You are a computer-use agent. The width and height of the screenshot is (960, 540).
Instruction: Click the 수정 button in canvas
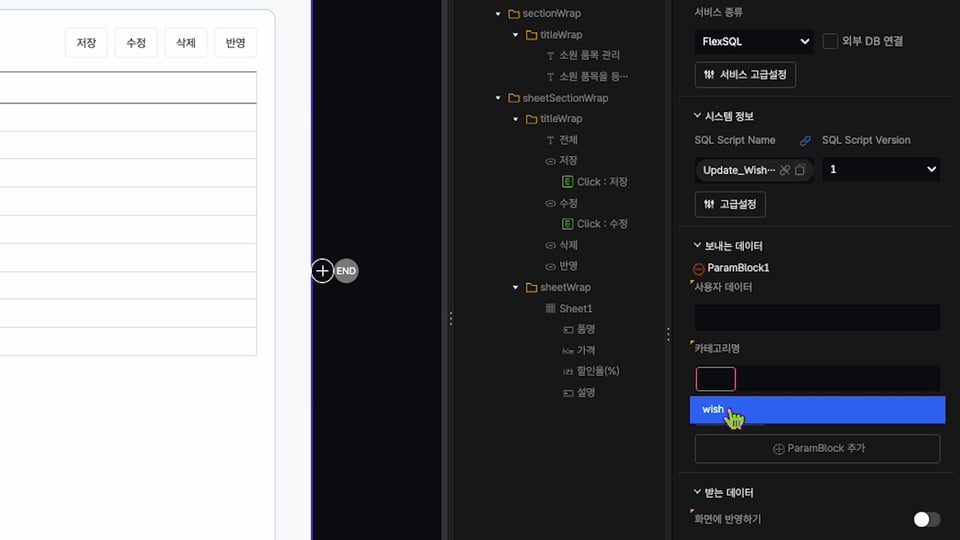click(136, 43)
